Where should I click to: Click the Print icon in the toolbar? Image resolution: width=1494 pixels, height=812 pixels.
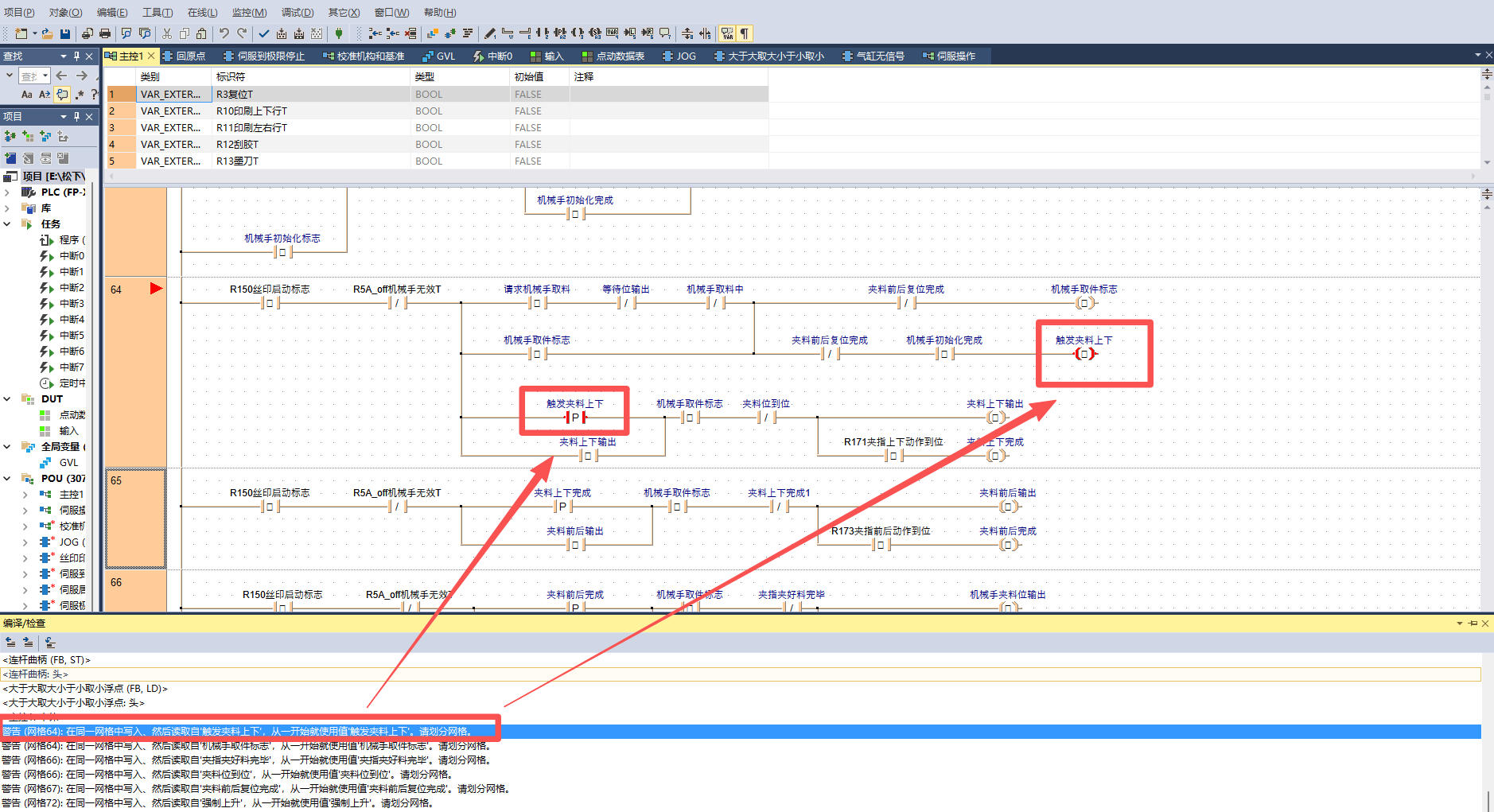tap(104, 33)
